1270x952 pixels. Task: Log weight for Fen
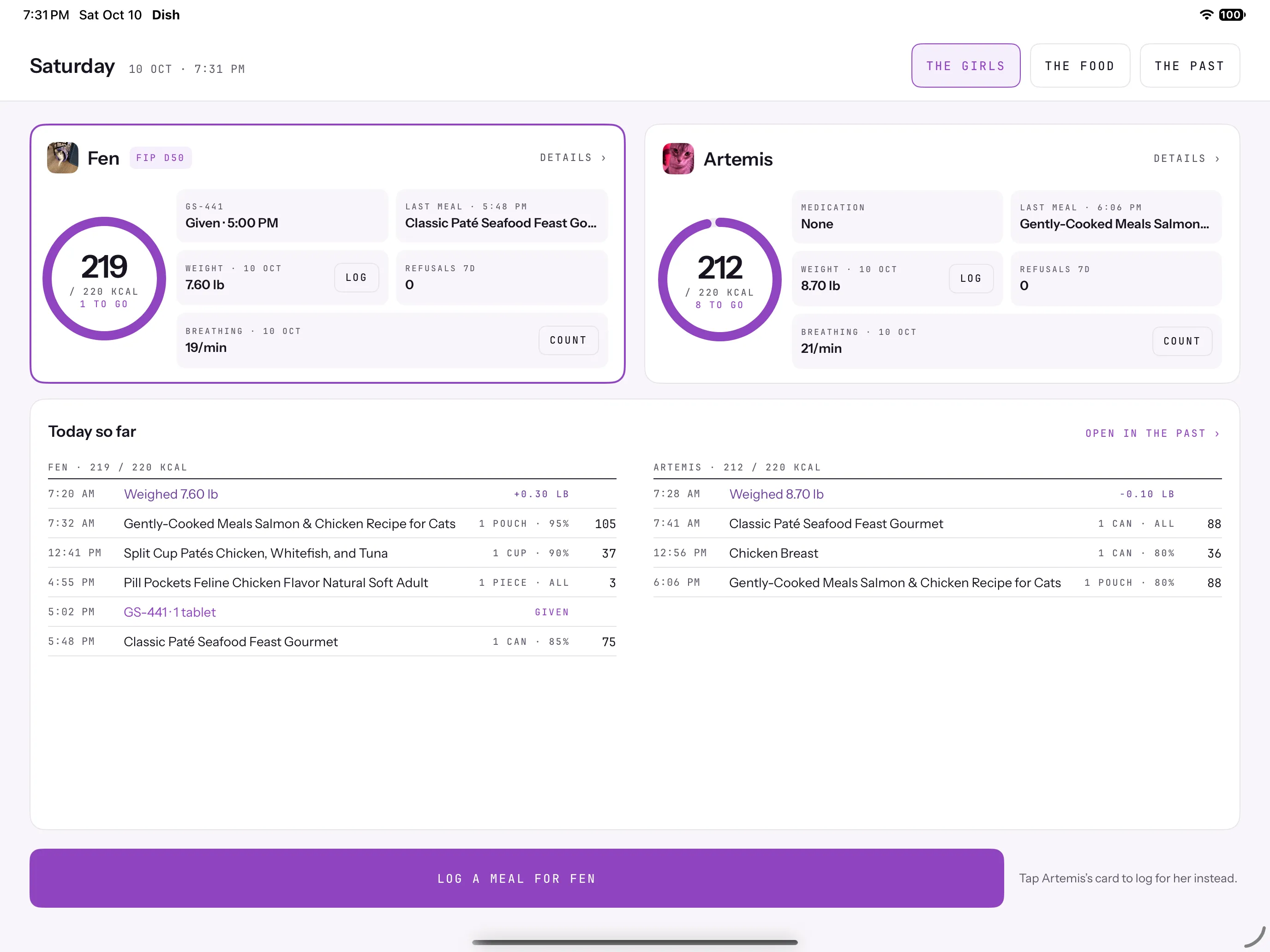click(357, 278)
